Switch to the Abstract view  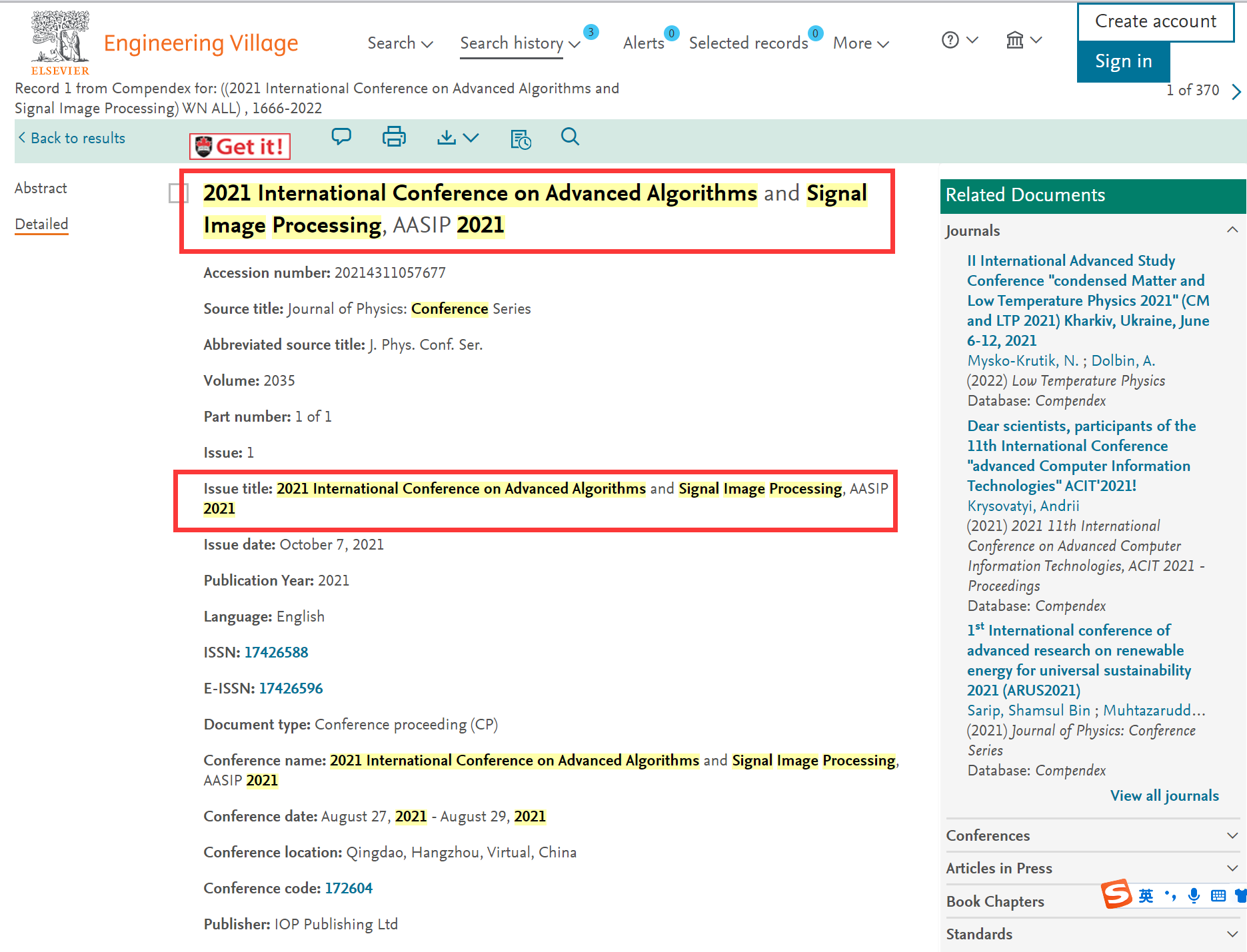point(41,189)
